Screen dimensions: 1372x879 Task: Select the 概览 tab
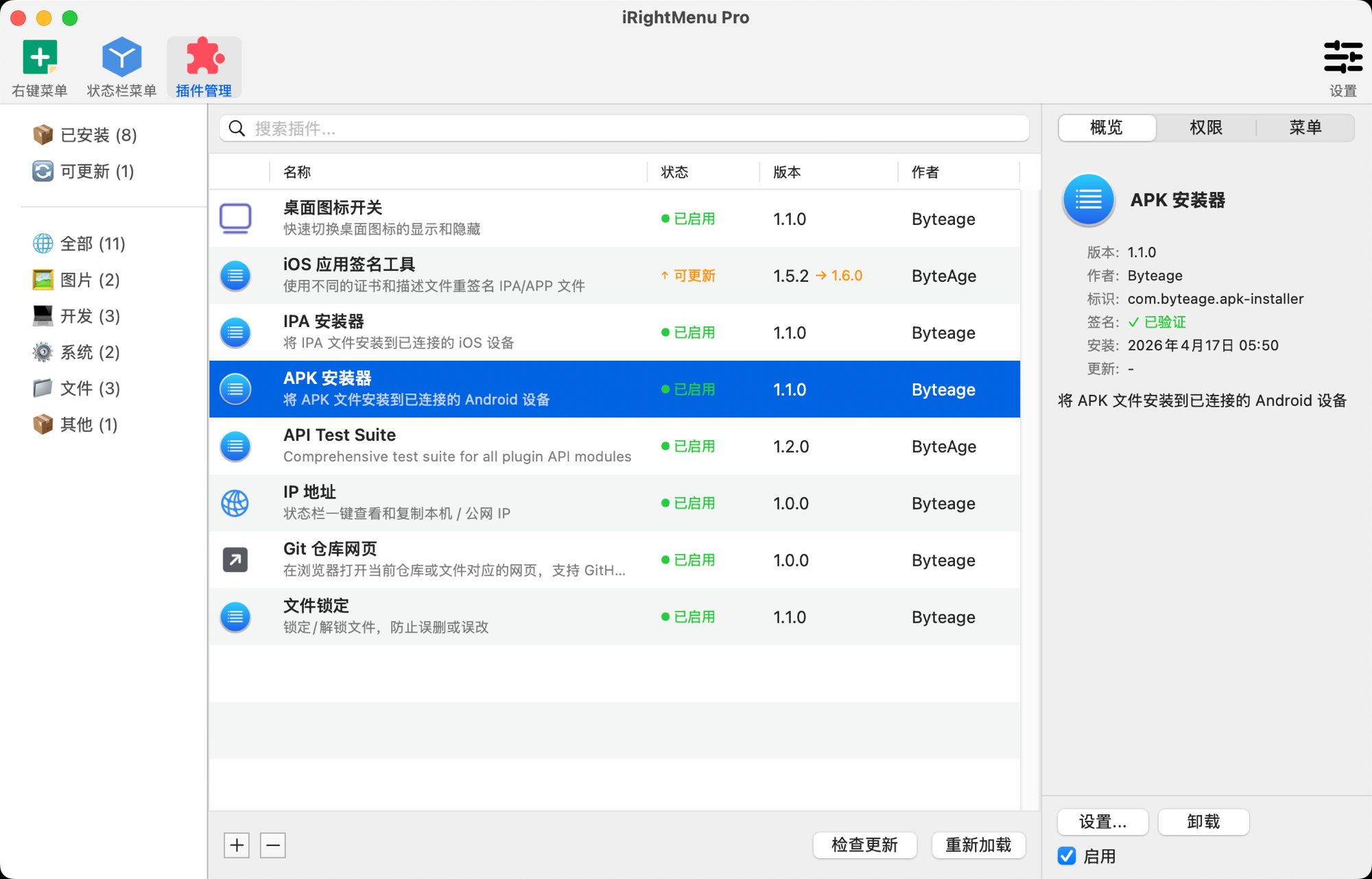pyautogui.click(x=1107, y=128)
